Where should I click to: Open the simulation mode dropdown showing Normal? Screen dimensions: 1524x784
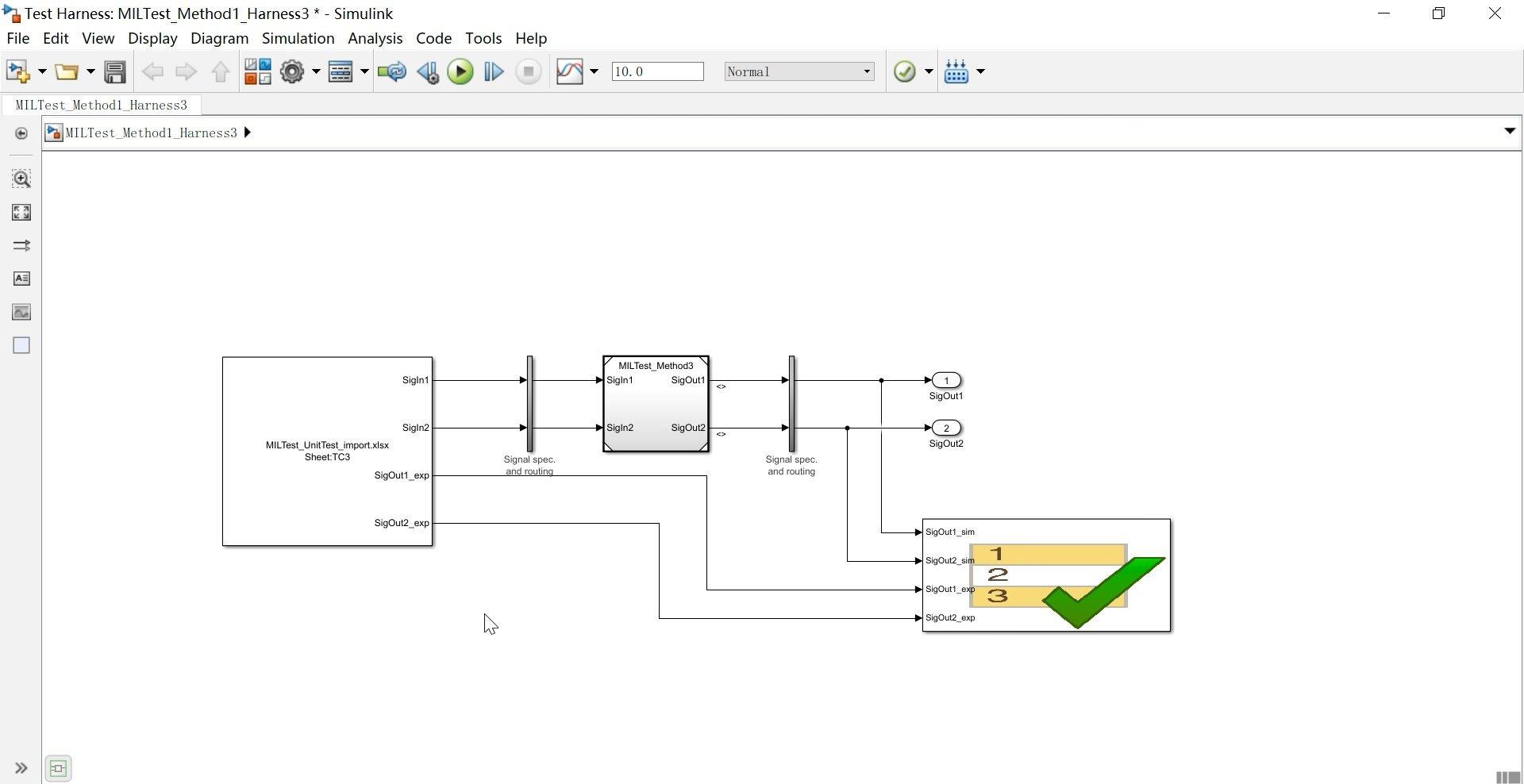coord(865,71)
